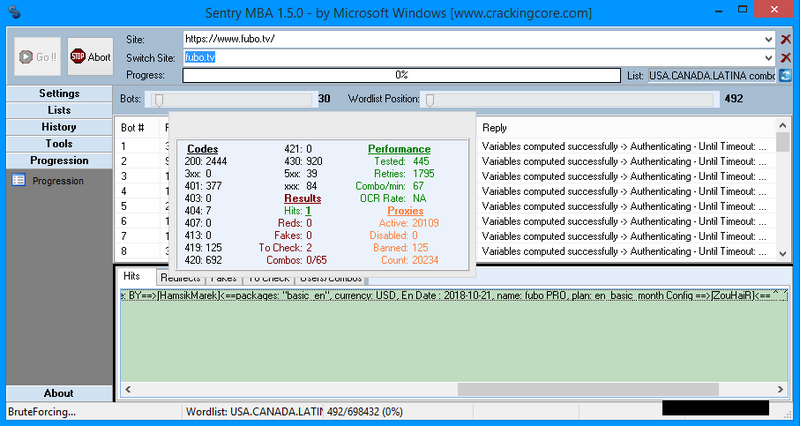Viewport: 800px width, 426px height.
Task: Expand the Switch Site dropdown
Action: point(769,58)
